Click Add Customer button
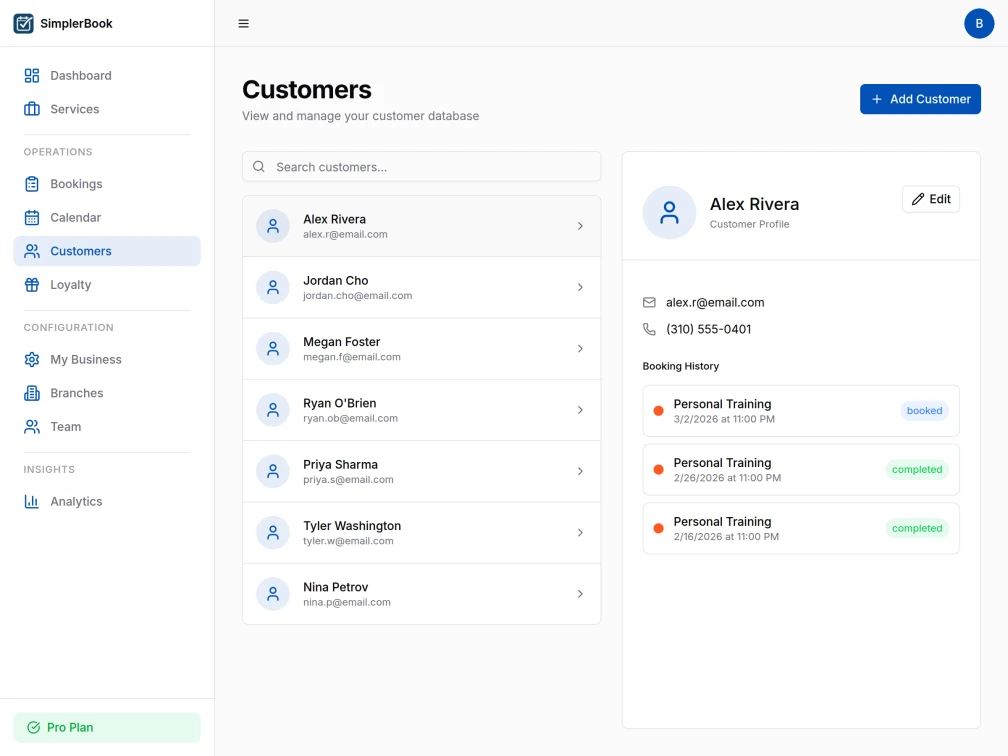1008x756 pixels. pyautogui.click(x=920, y=99)
